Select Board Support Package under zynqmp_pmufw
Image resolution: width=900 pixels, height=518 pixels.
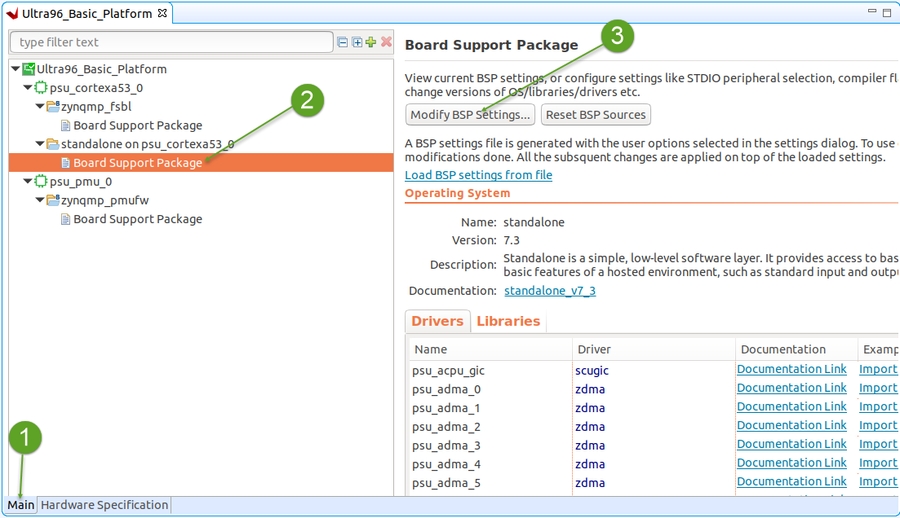pyautogui.click(x=137, y=219)
